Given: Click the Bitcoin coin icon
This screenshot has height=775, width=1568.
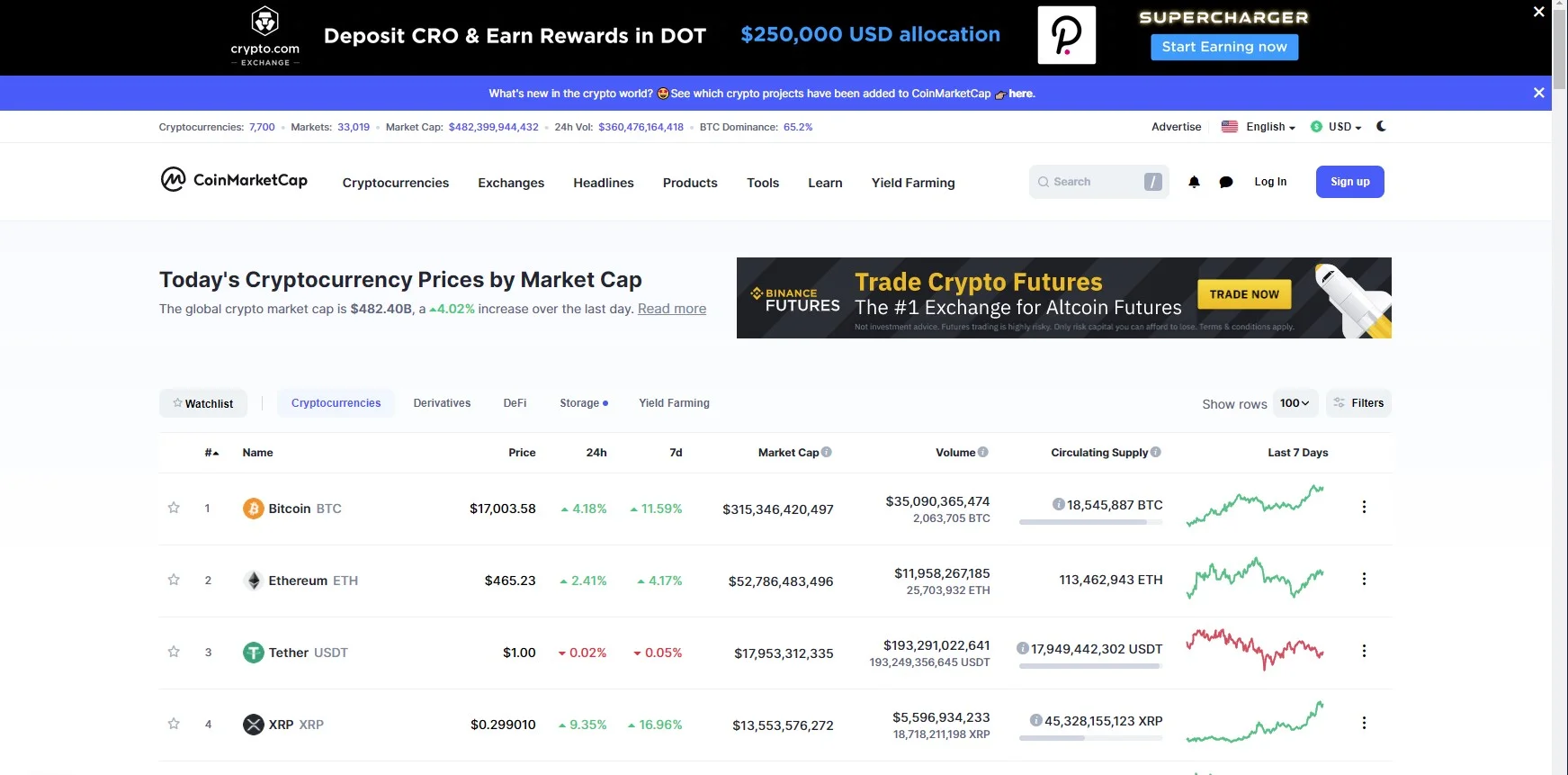Looking at the screenshot, I should pos(254,509).
